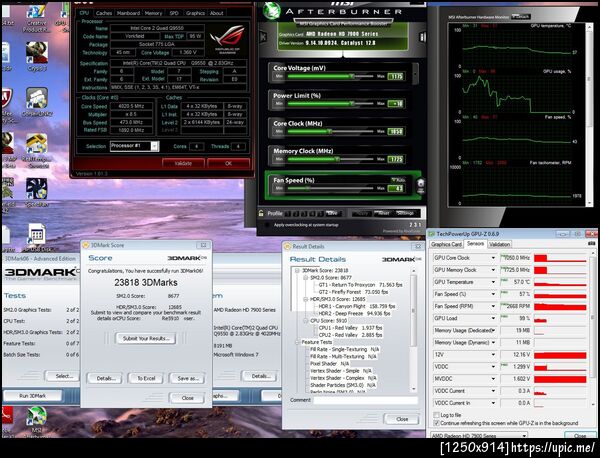Viewport: 600px width, 458px height.
Task: Open the Memory tab in CPU-Z
Action: (x=153, y=13)
